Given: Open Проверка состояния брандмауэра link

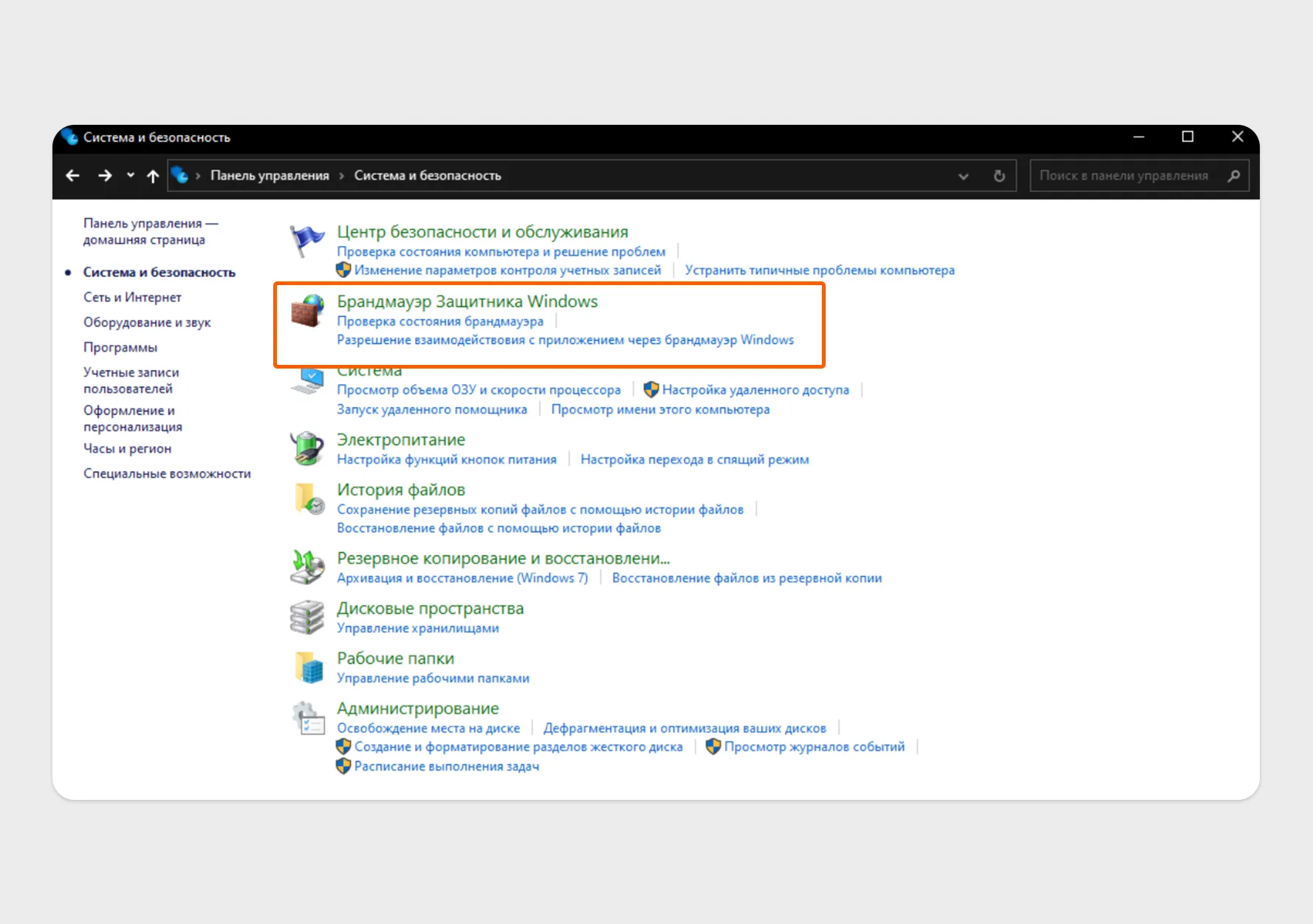Looking at the screenshot, I should pos(440,321).
